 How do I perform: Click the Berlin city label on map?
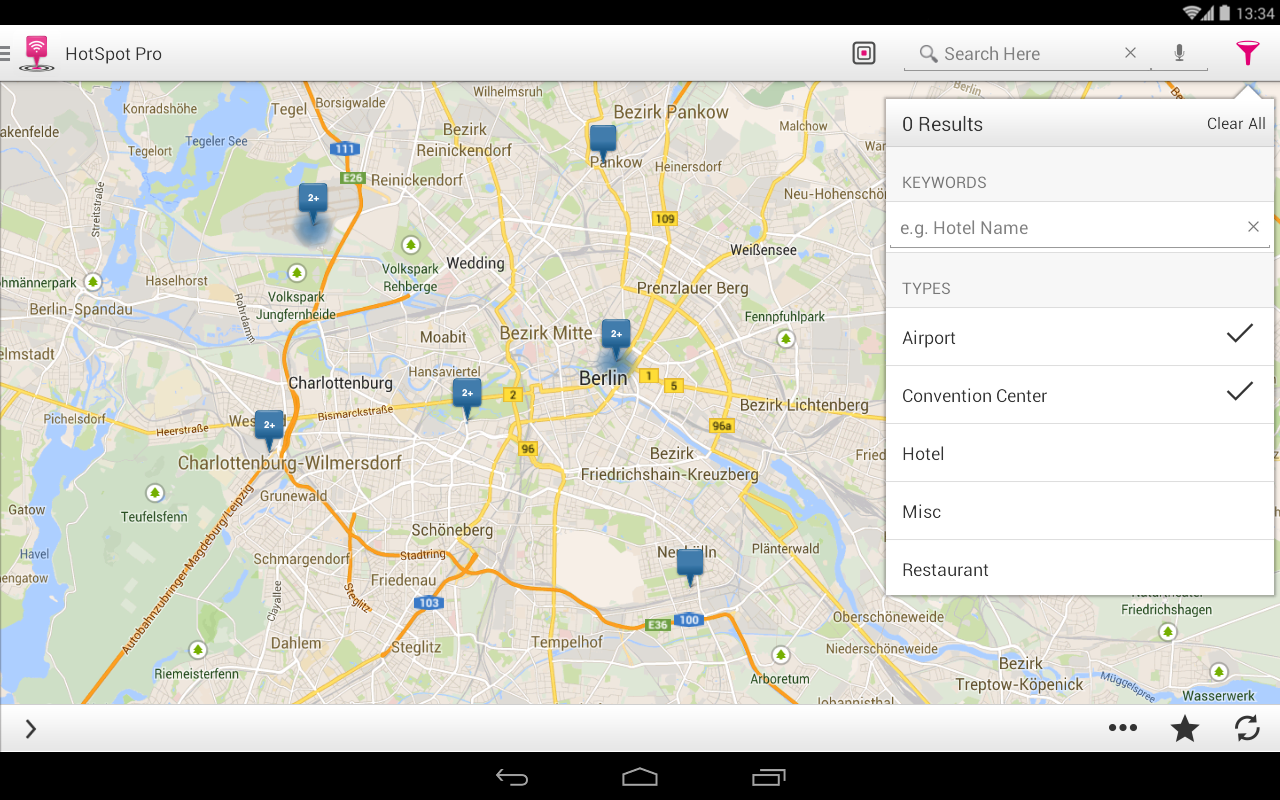pos(603,378)
